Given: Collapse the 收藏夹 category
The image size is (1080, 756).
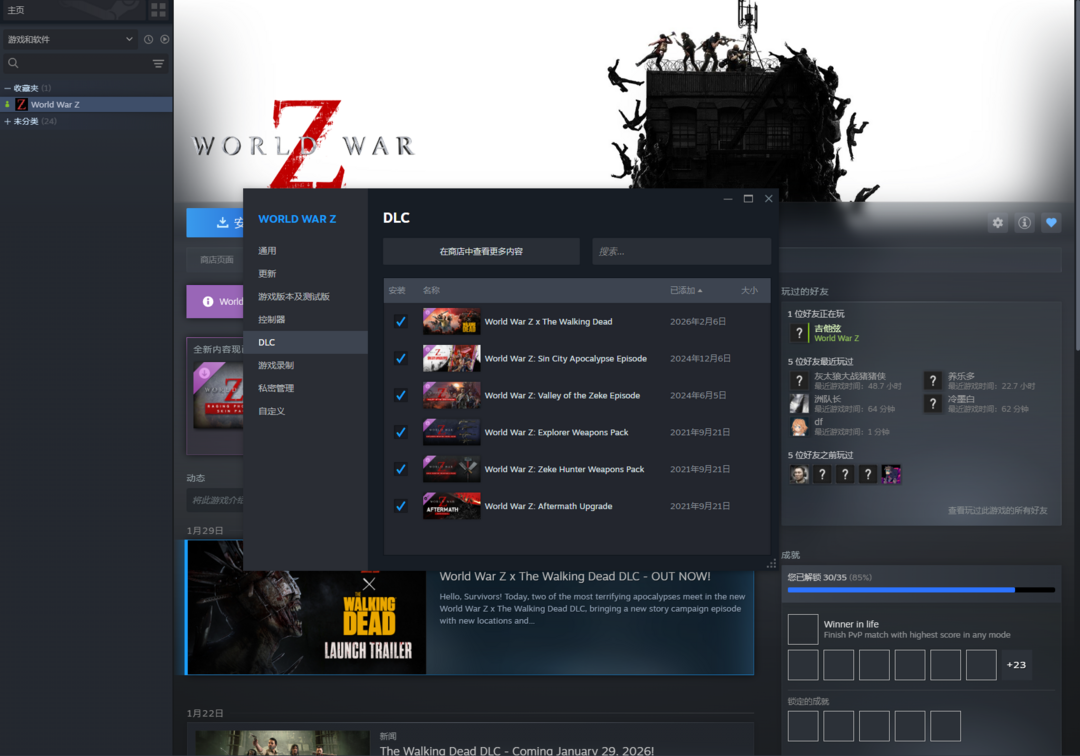Looking at the screenshot, I should pos(8,88).
